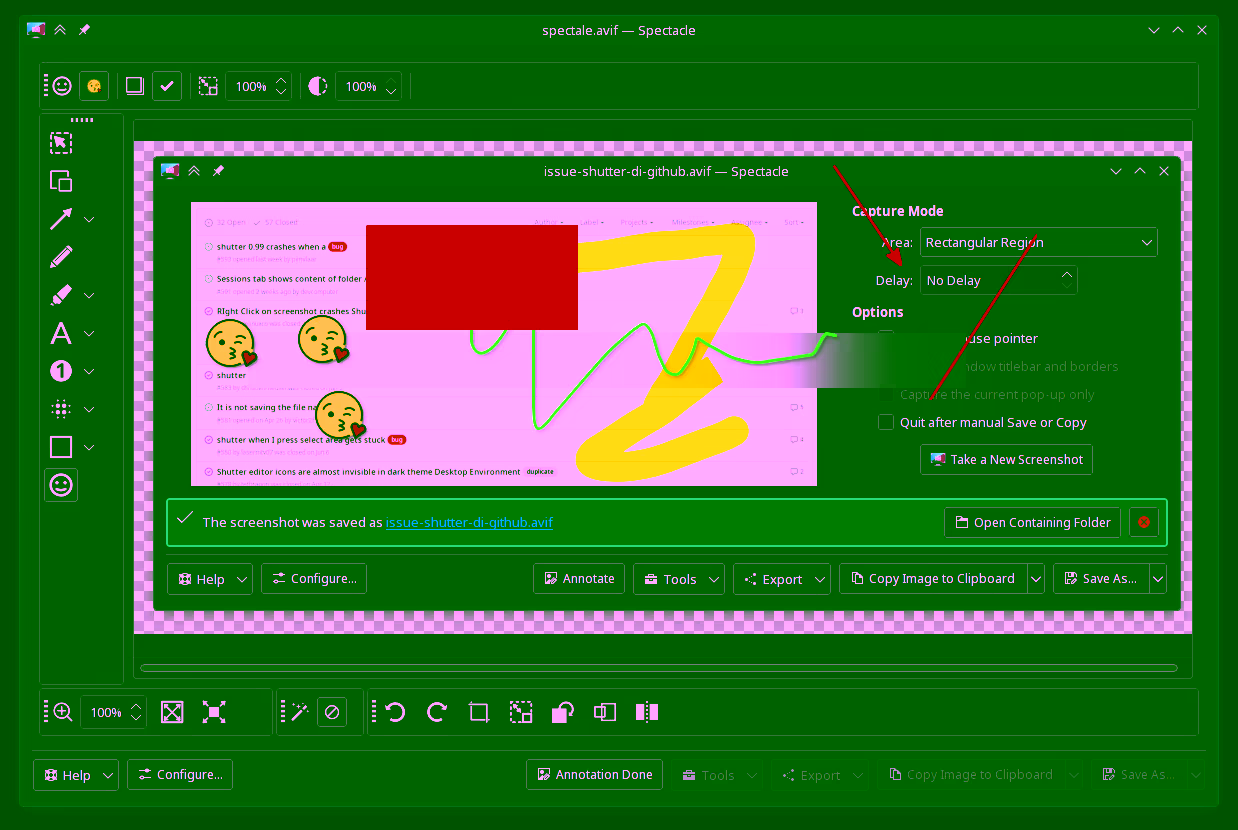
Task: Dismiss the saved message with red X
Action: pos(1144,522)
